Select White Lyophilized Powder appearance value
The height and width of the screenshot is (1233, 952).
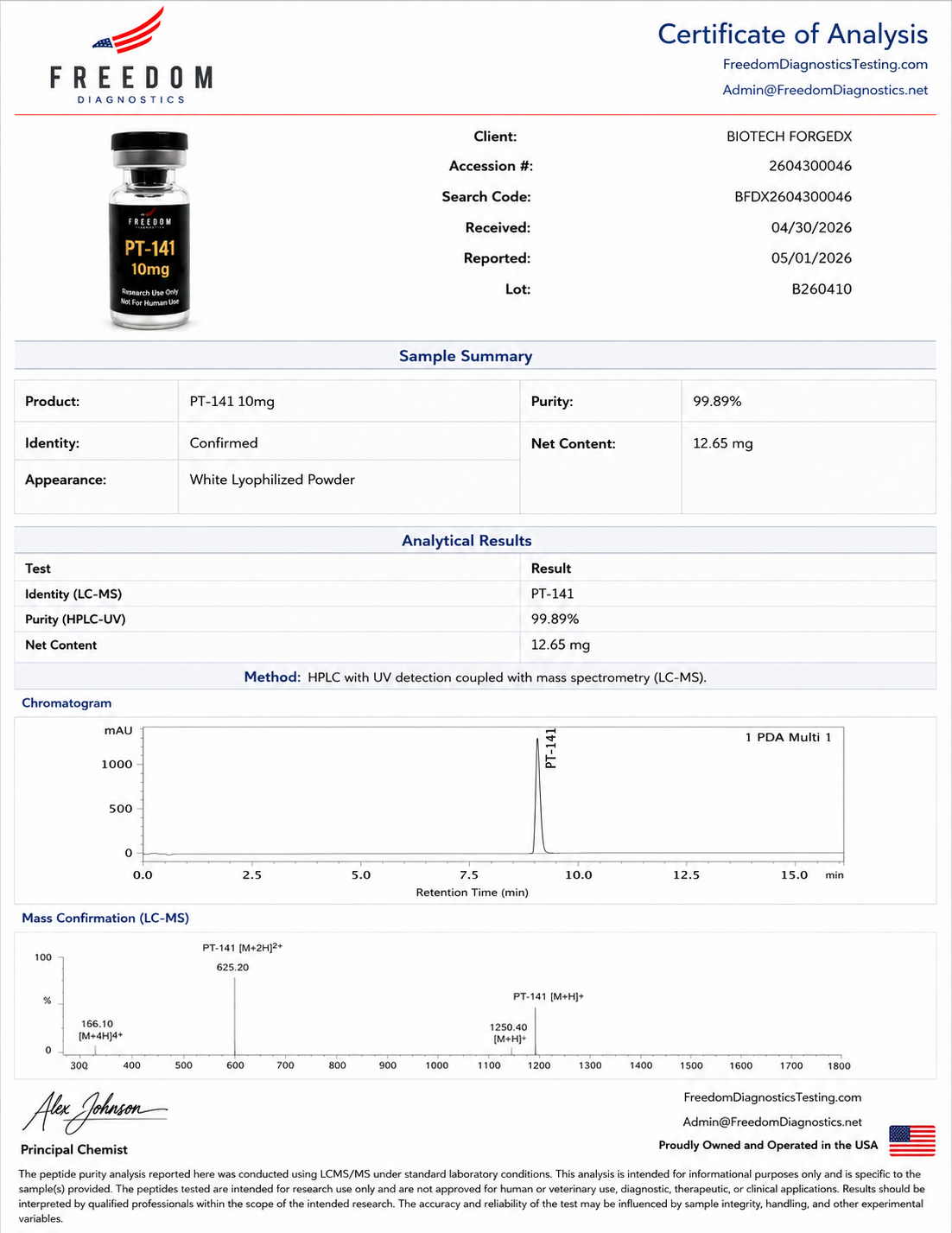(272, 480)
